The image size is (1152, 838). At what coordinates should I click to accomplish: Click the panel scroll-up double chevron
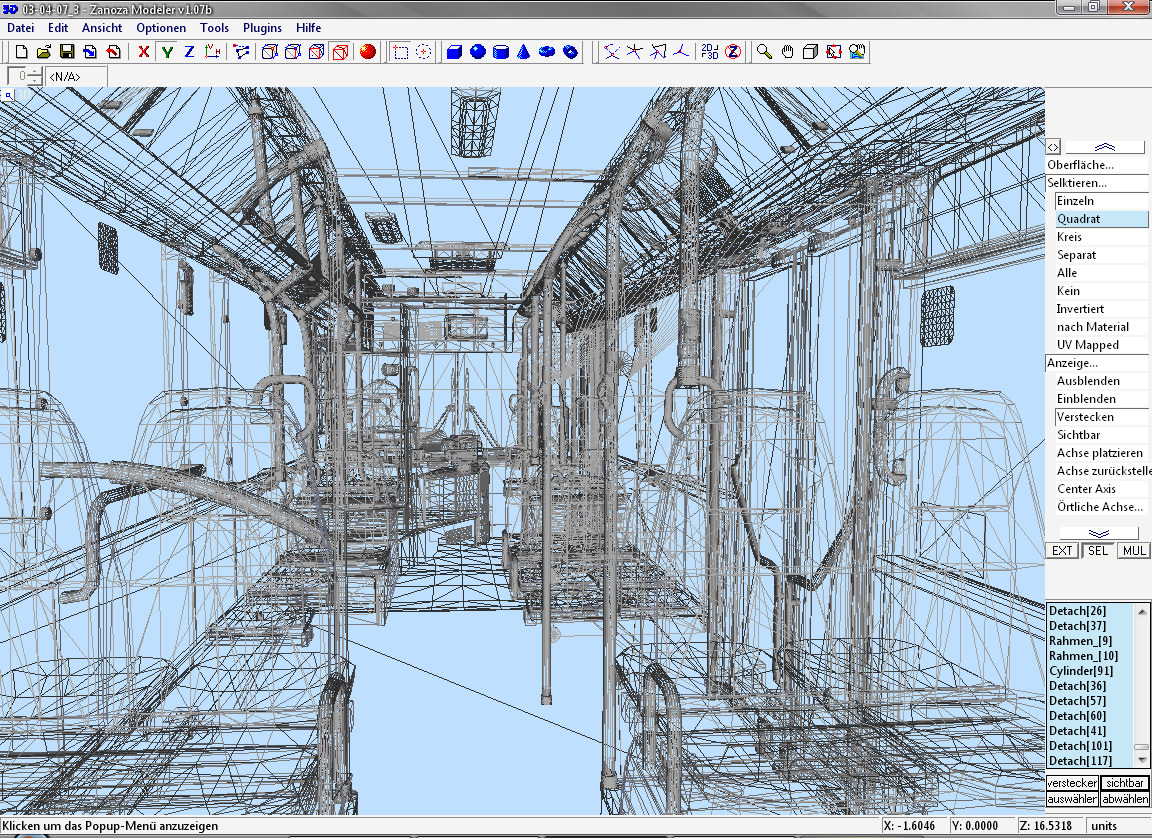[x=1105, y=147]
